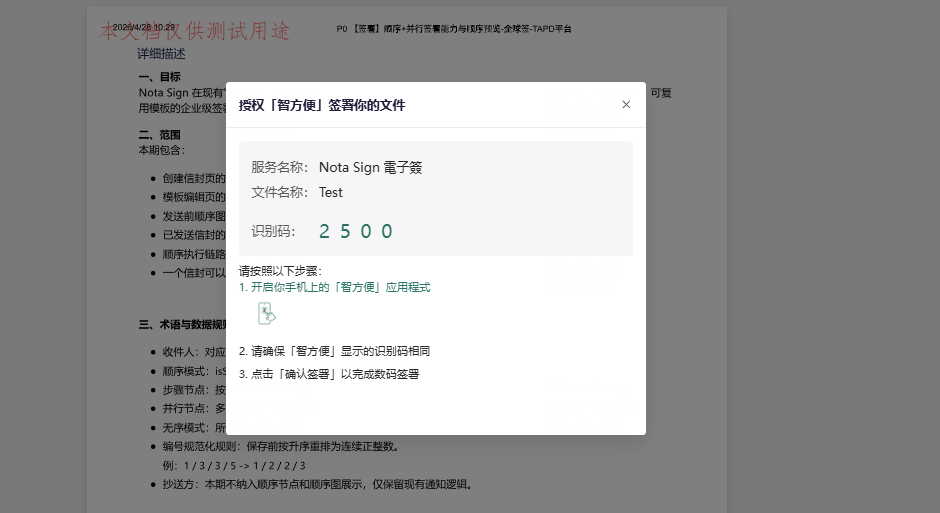Click the 请按照以下步骤 instruction text
Screen dimensions: 940x513
280,271
